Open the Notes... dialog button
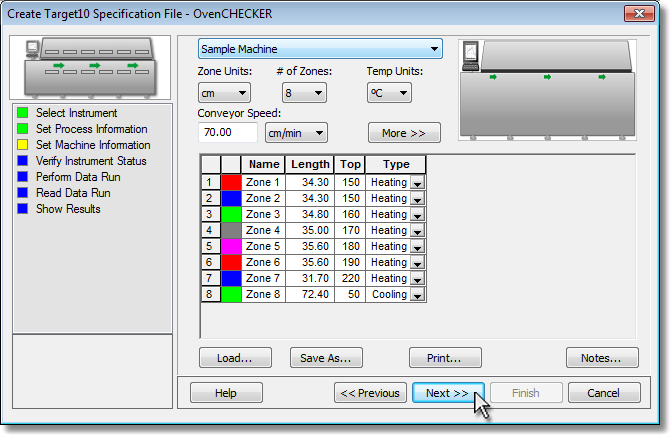672x437 pixels. coord(602,358)
